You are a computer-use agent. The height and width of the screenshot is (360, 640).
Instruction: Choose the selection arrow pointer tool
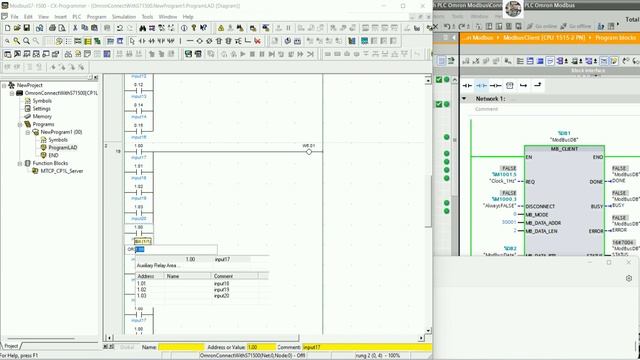pos(132,41)
